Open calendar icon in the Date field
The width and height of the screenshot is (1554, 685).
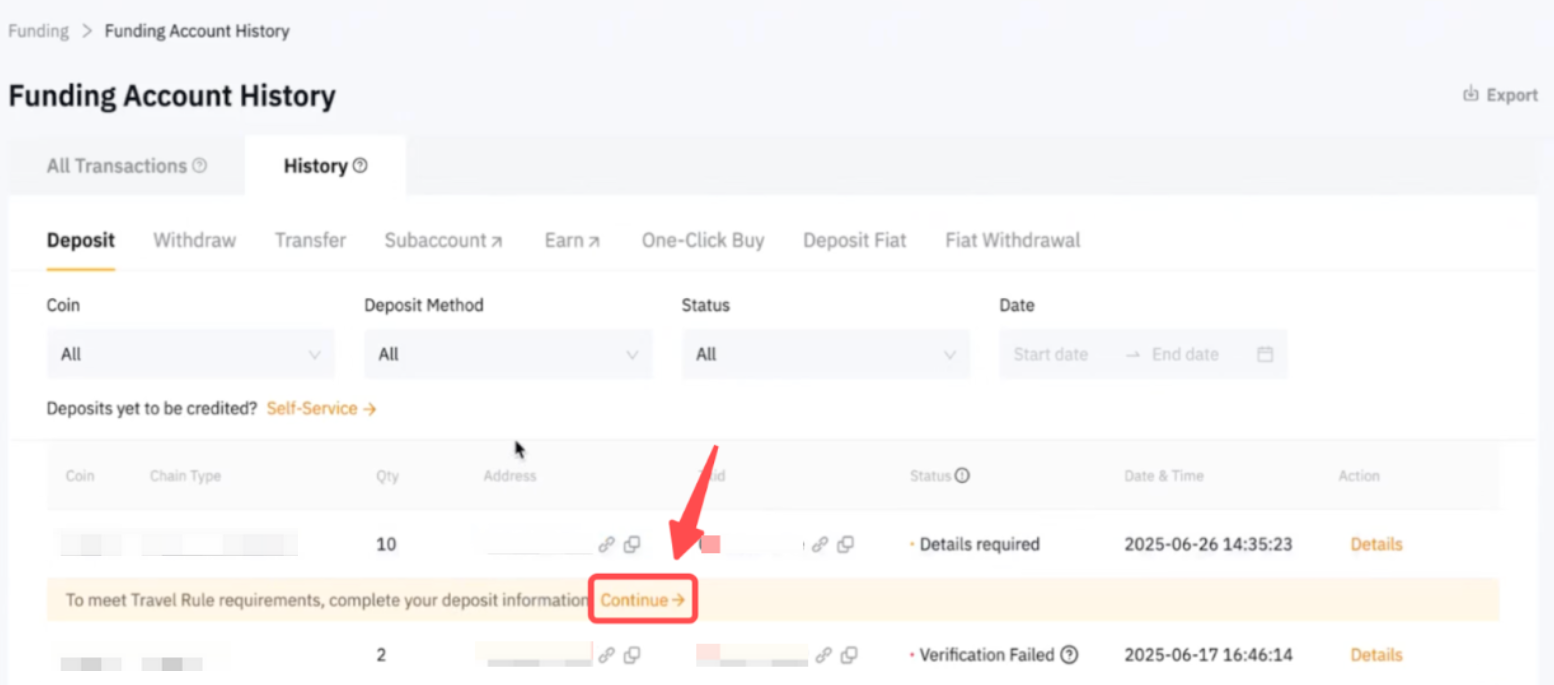(x=1265, y=354)
